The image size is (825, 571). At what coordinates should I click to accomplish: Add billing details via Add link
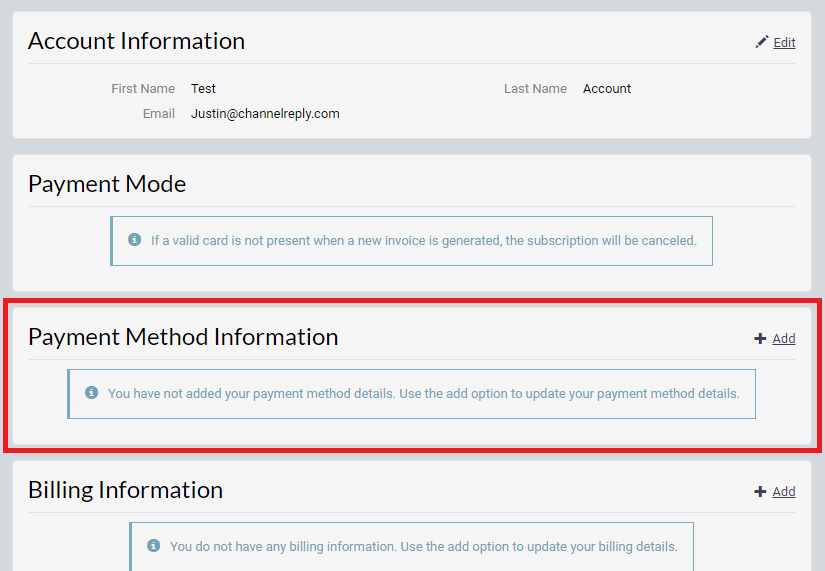coord(783,492)
